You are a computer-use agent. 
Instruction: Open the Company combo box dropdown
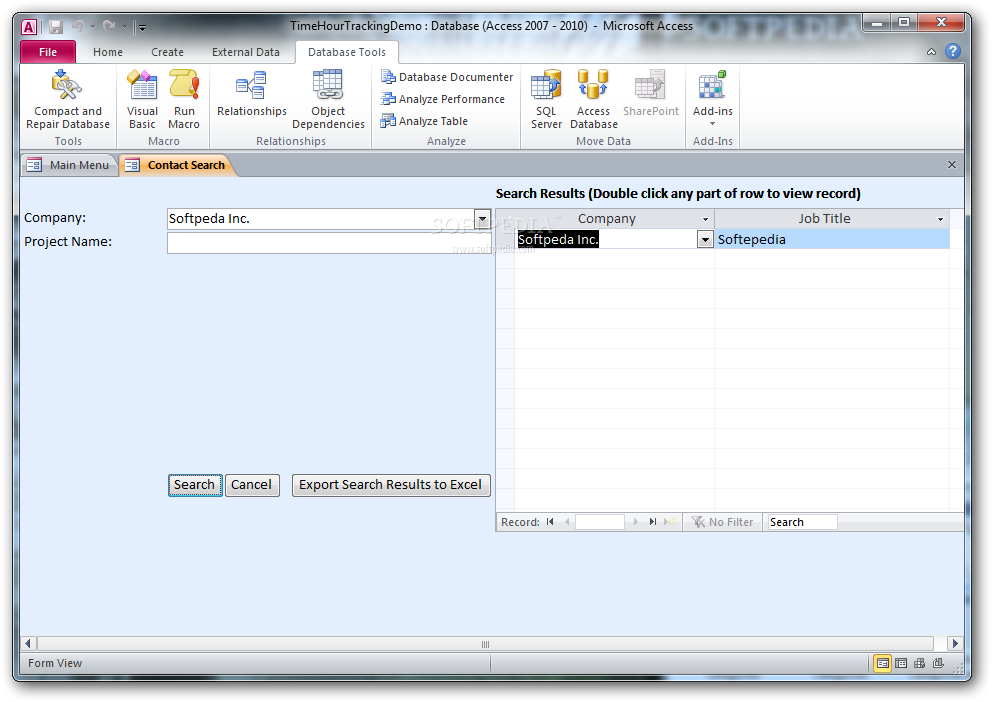pyautogui.click(x=482, y=219)
